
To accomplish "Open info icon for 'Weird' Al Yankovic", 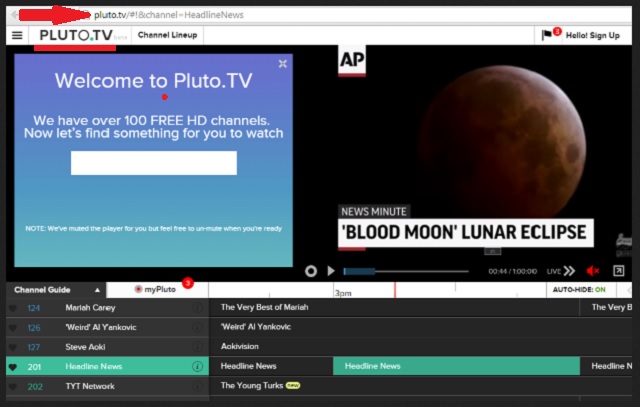I will click(197, 327).
